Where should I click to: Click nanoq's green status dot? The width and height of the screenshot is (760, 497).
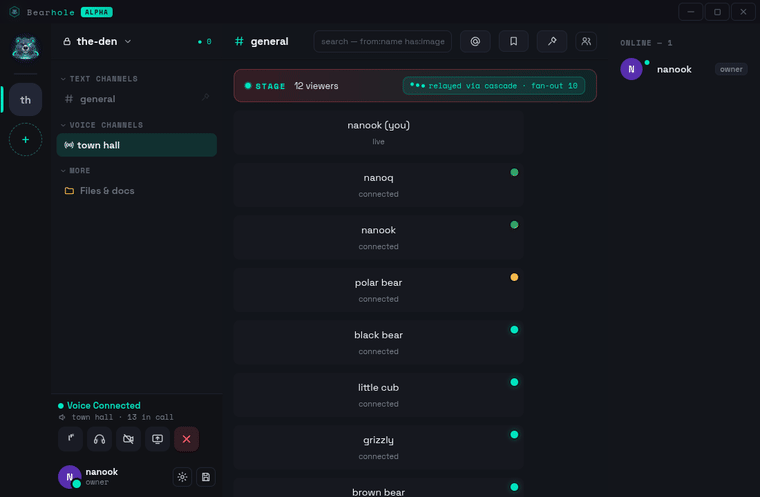tap(514, 172)
